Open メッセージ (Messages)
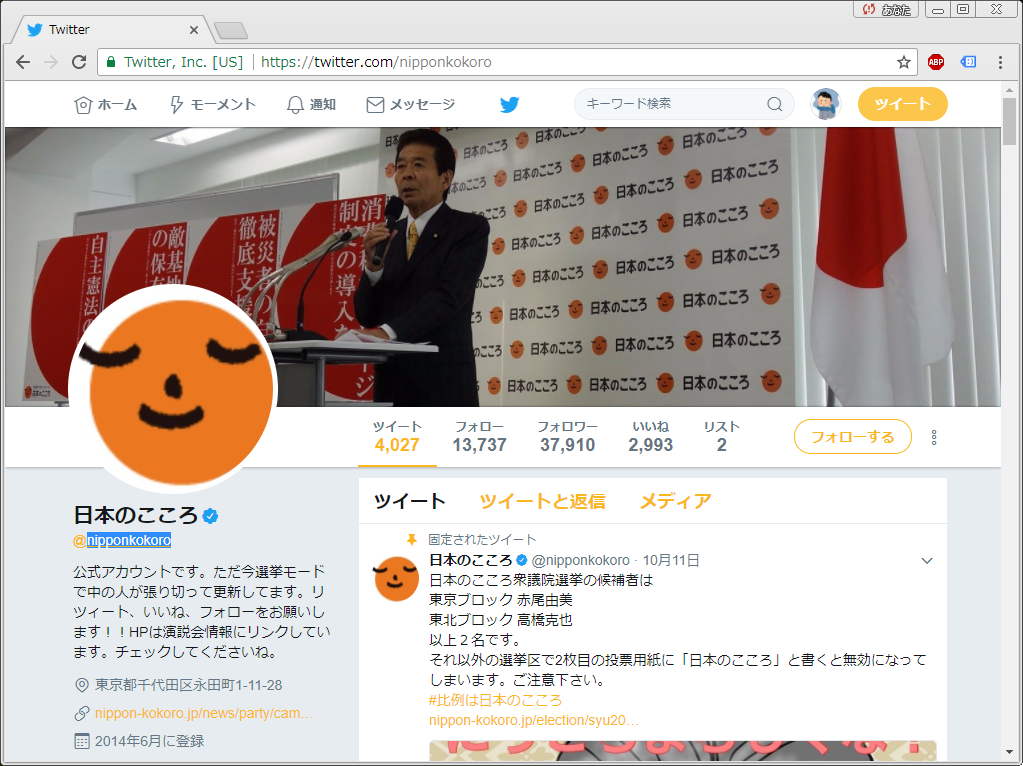Image resolution: width=1023 pixels, height=766 pixels. coord(411,104)
